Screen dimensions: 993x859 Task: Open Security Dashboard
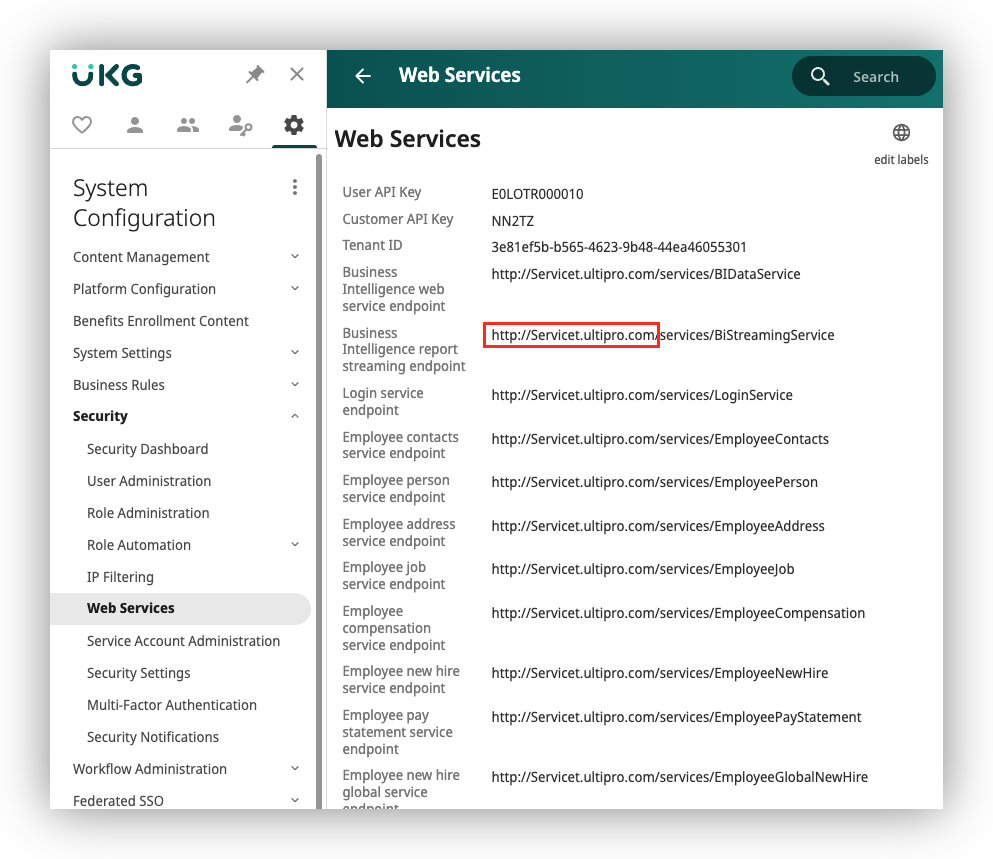click(148, 449)
